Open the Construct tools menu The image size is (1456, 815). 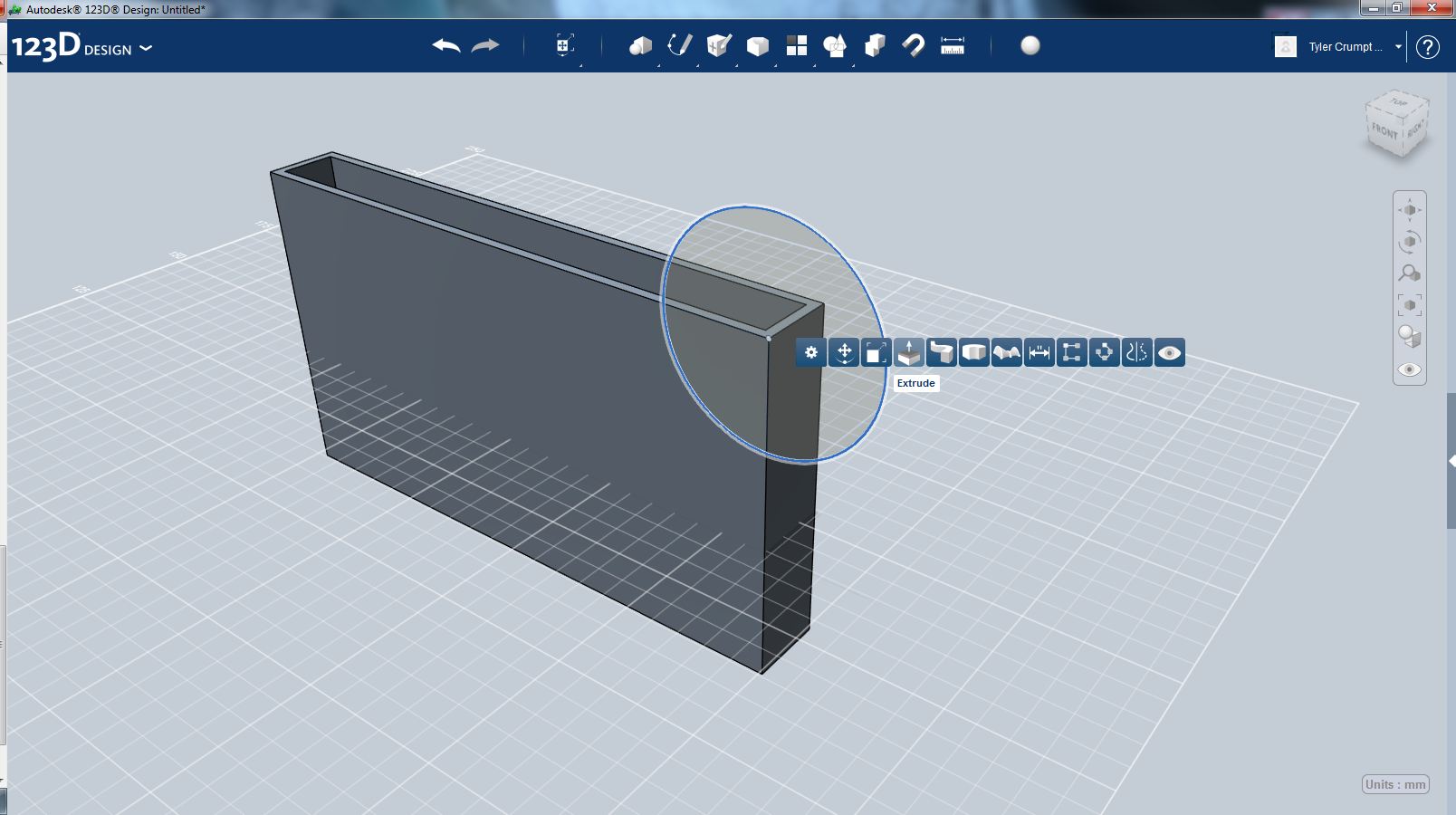tap(719, 45)
